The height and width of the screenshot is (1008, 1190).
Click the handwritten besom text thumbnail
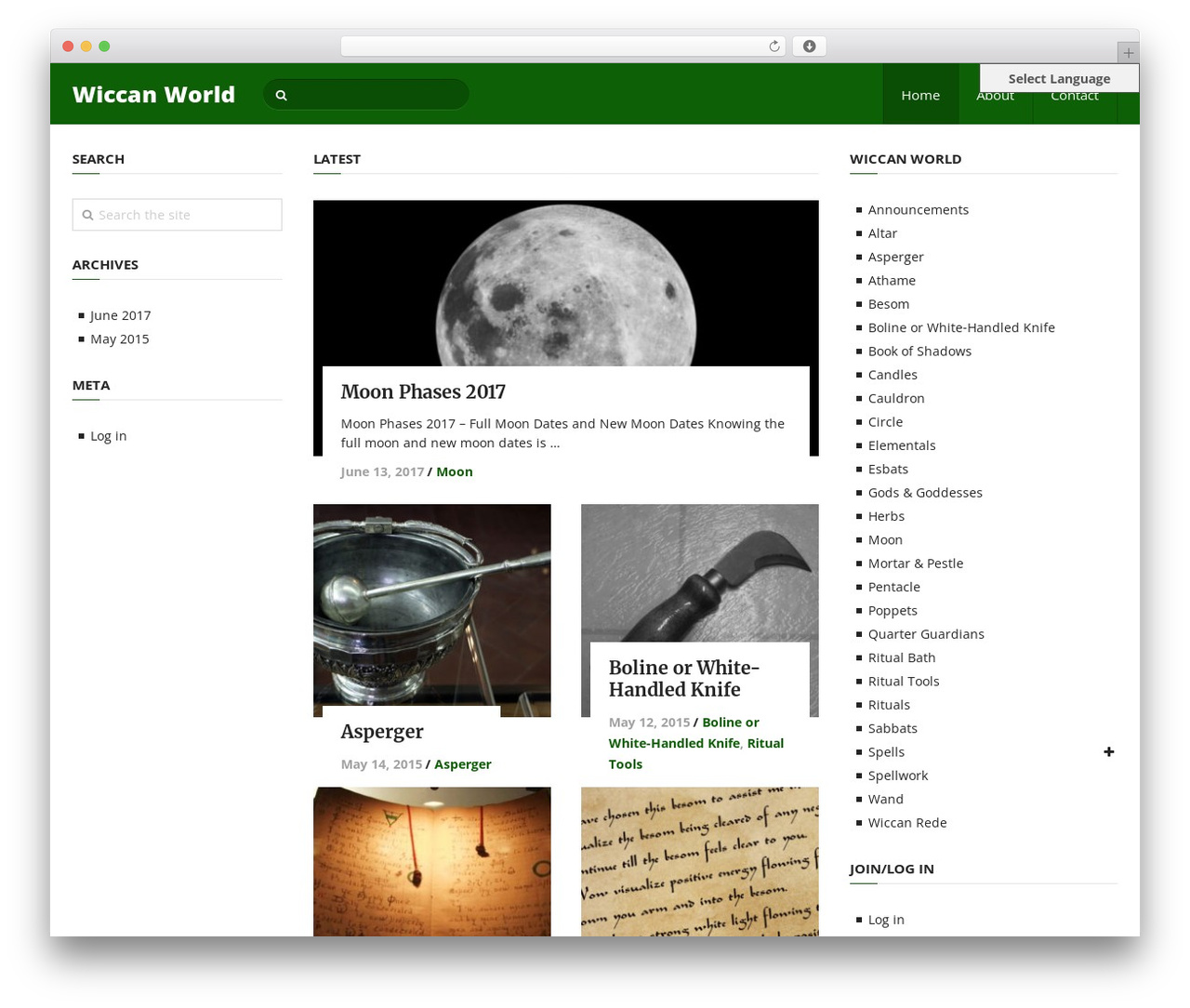[699, 861]
